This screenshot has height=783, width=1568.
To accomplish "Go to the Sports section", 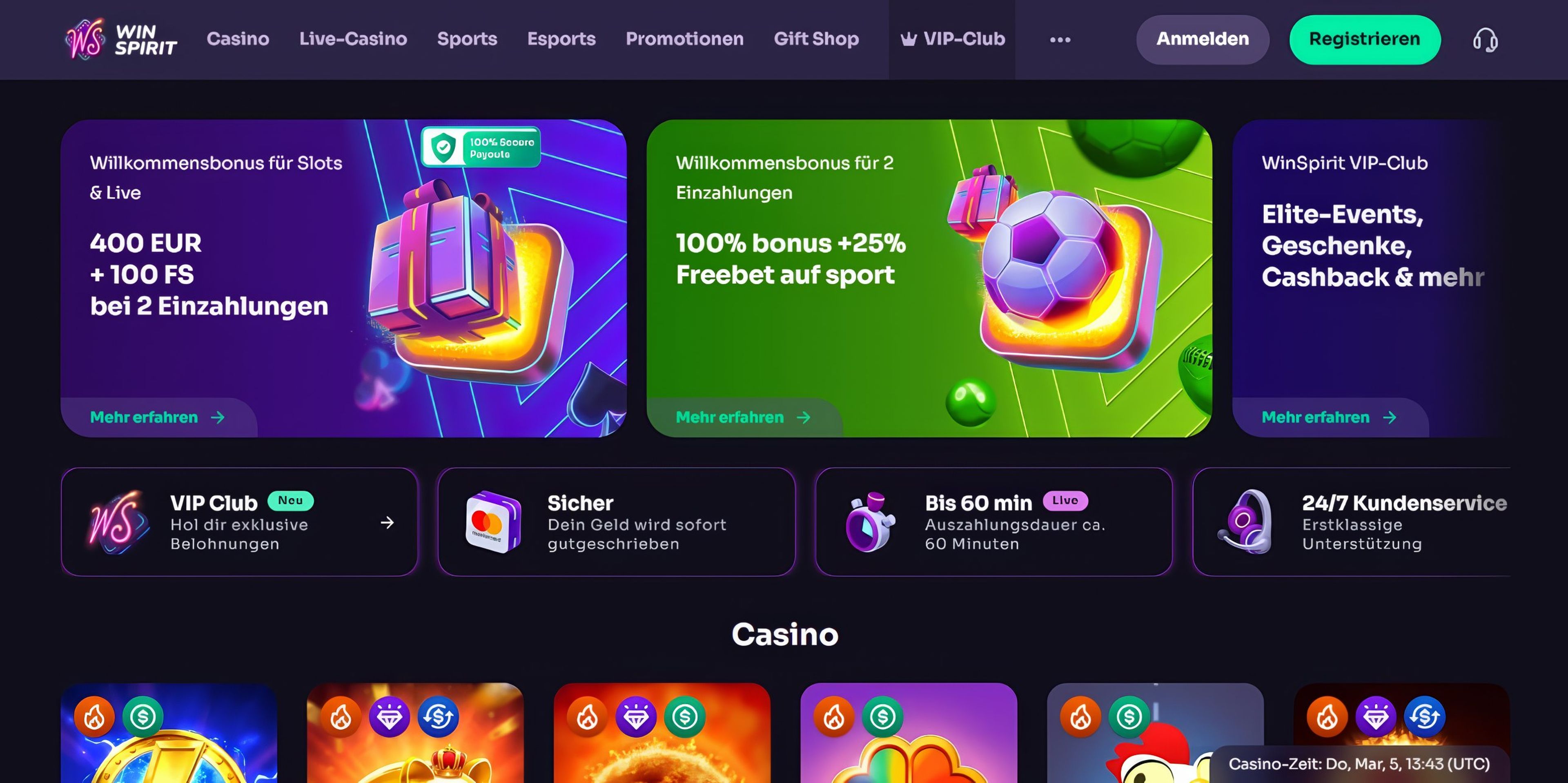I will tap(467, 39).
